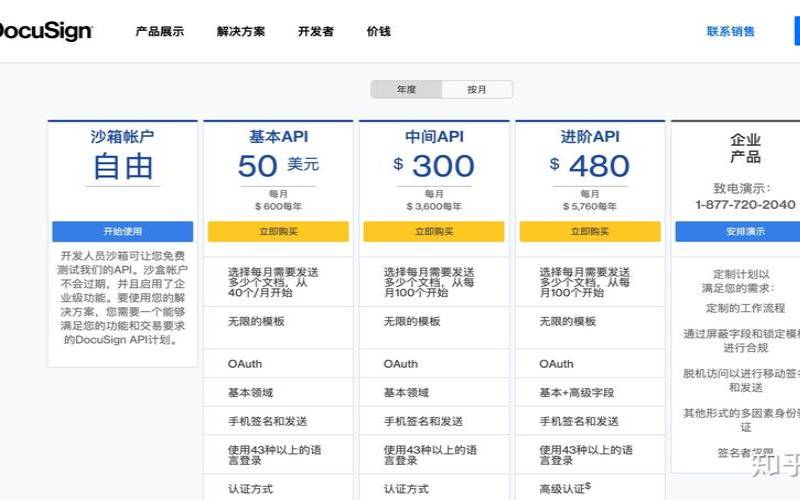Image resolution: width=800 pixels, height=500 pixels.
Task: Click 立即购买 under 中间API plan
Action: pos(434,231)
